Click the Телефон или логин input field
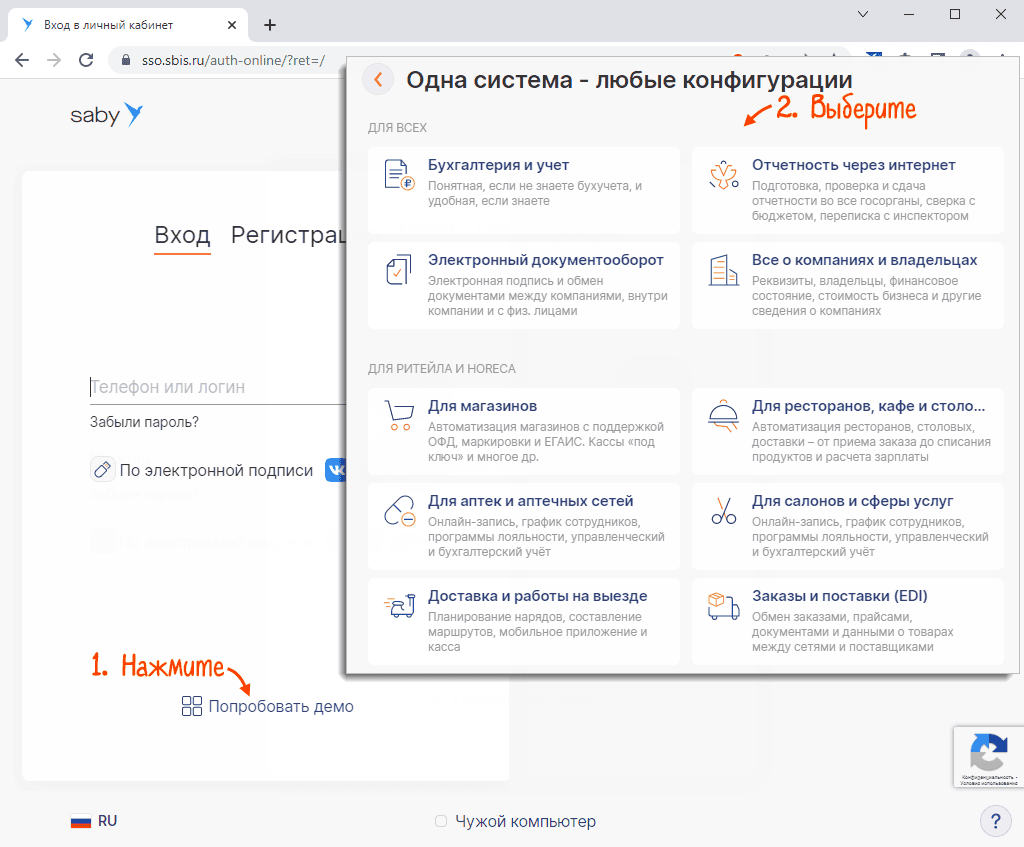This screenshot has width=1024, height=847. click(x=215, y=387)
